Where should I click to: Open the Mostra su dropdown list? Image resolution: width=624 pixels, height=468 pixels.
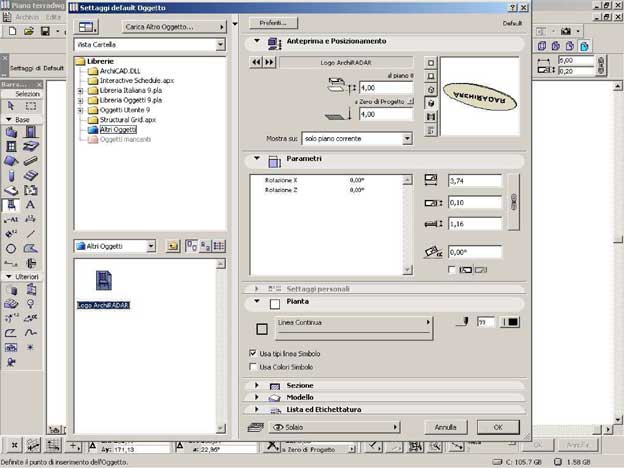(x=357, y=138)
